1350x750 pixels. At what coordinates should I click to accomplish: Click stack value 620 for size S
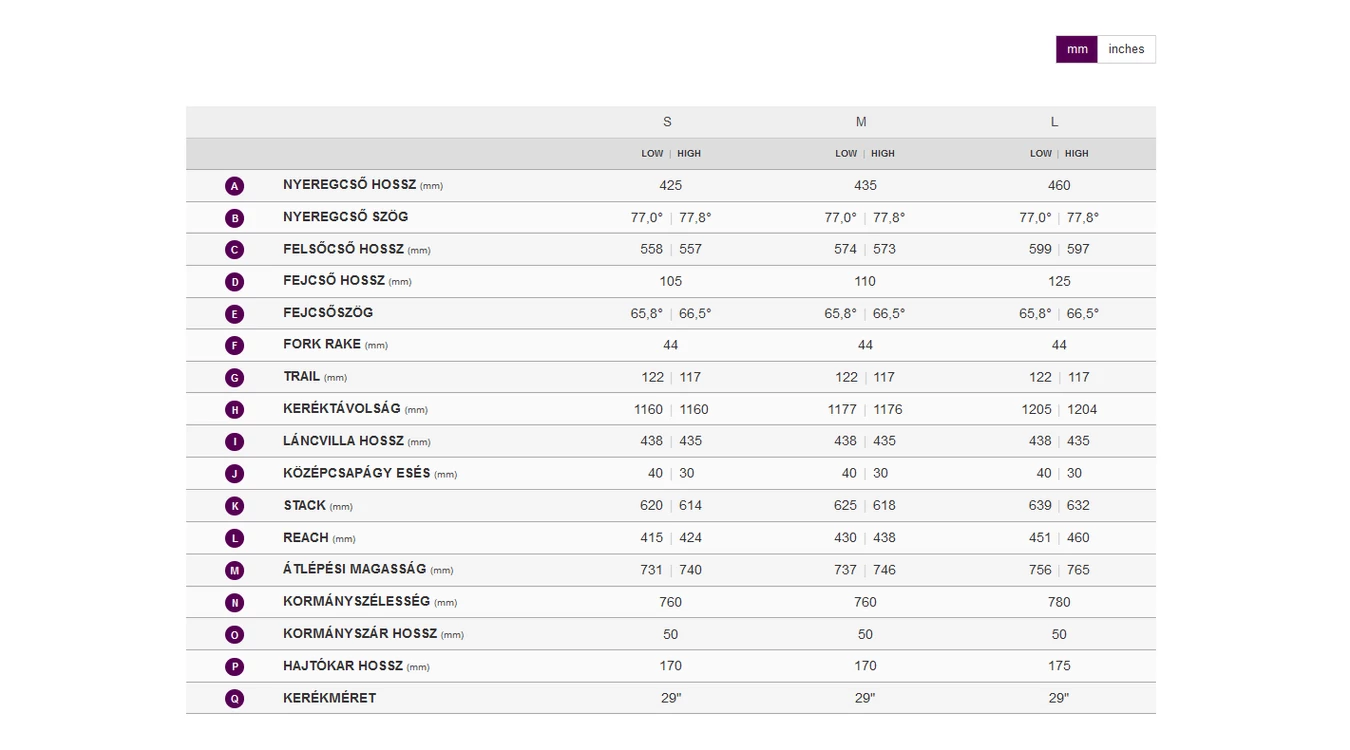[x=651, y=505]
